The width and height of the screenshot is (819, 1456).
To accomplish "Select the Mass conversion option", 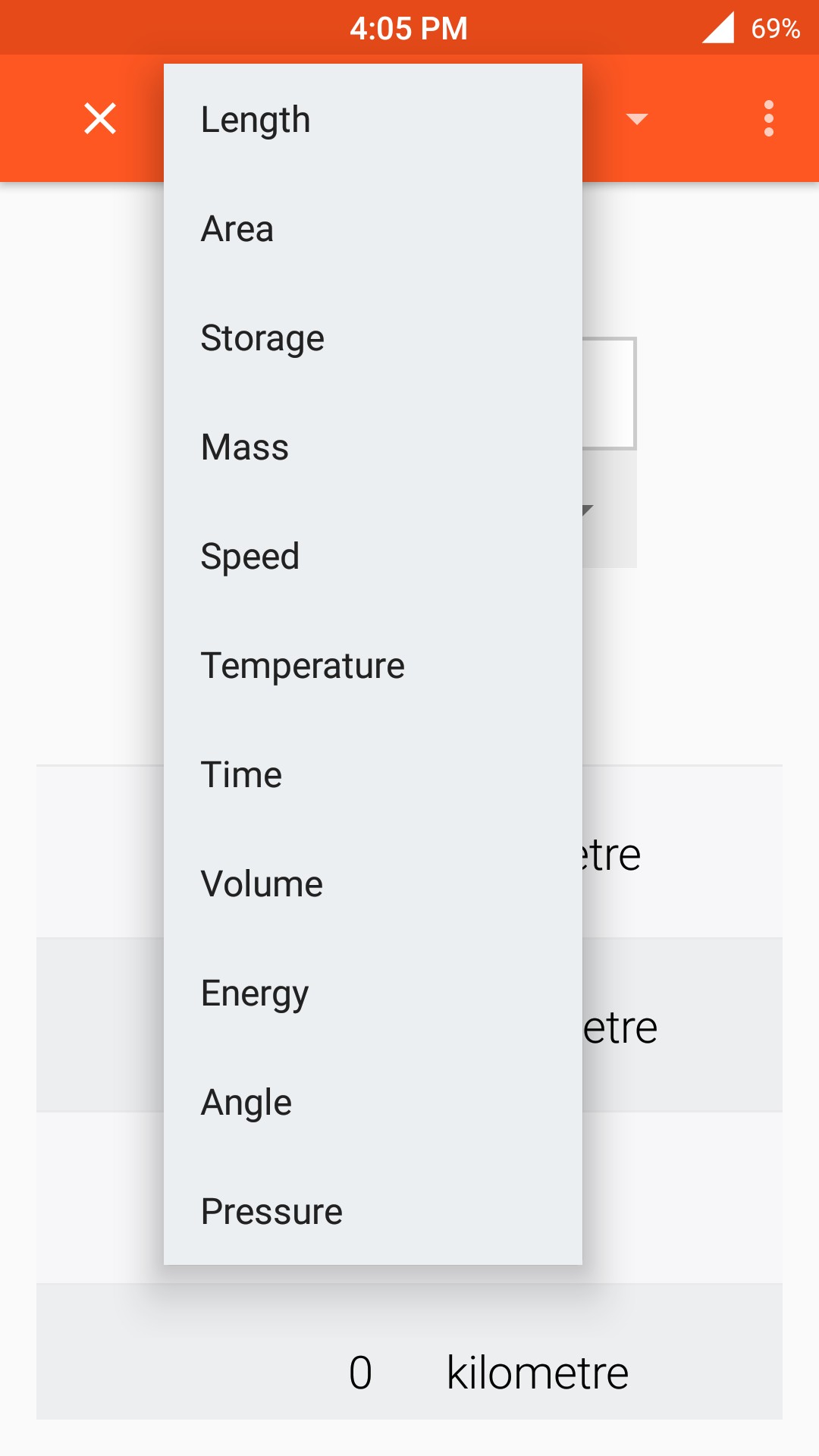I will click(373, 447).
